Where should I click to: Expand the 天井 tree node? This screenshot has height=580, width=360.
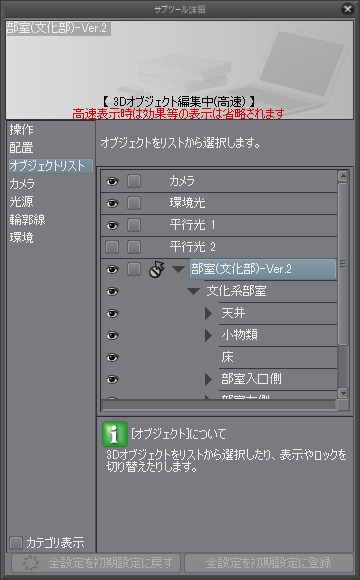(x=209, y=314)
